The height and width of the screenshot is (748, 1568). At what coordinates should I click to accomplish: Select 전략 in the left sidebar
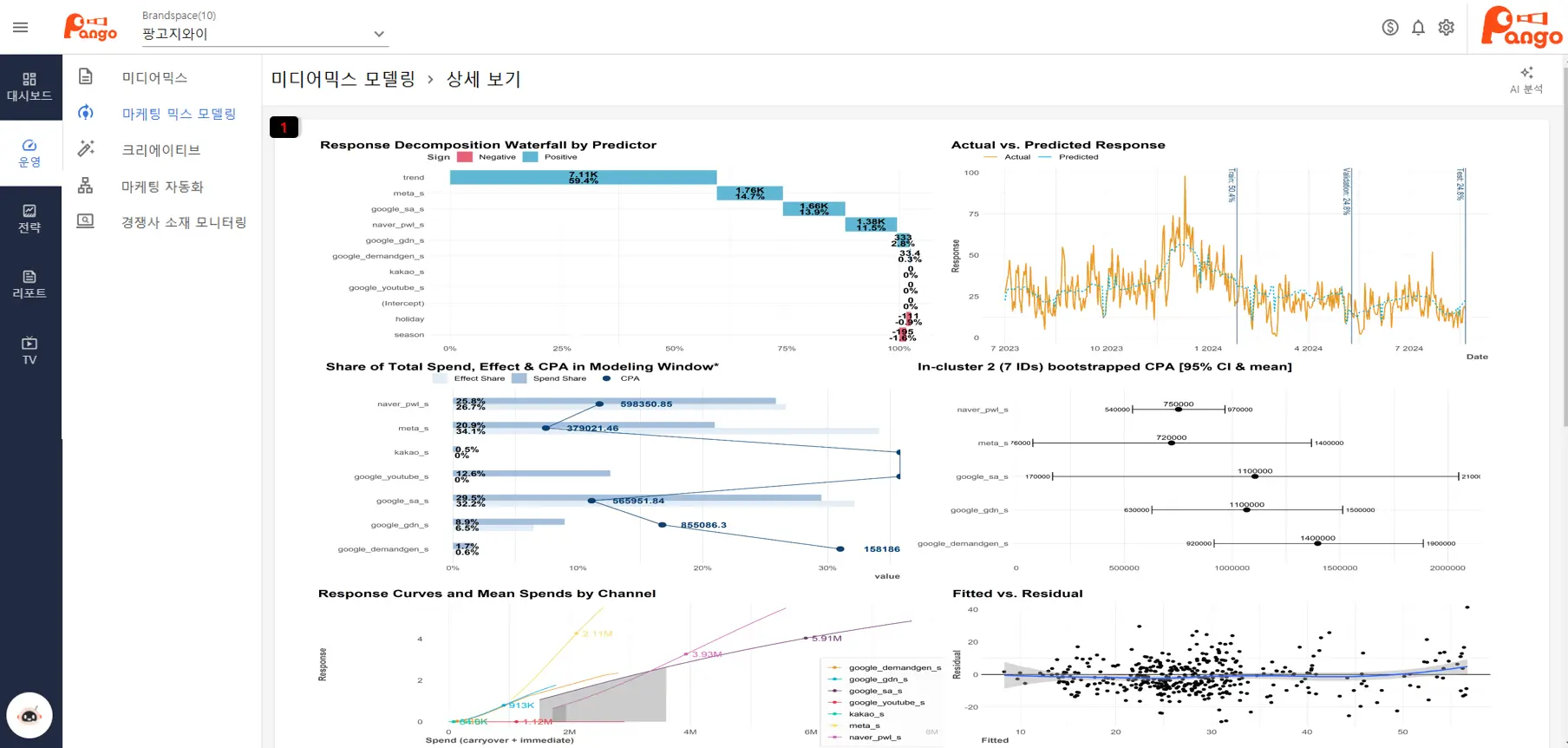click(29, 219)
